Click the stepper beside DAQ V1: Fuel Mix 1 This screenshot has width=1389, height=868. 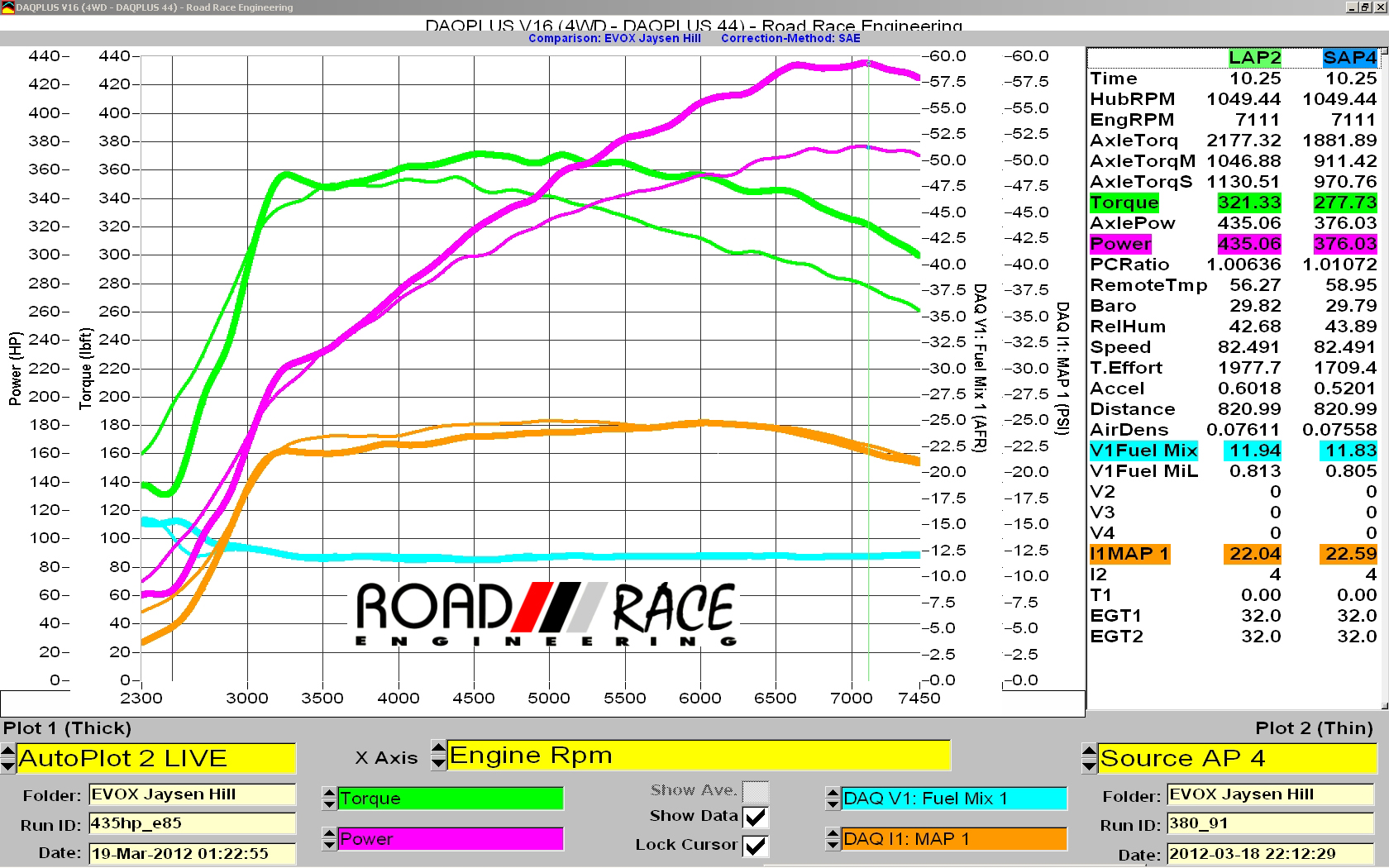tap(831, 799)
